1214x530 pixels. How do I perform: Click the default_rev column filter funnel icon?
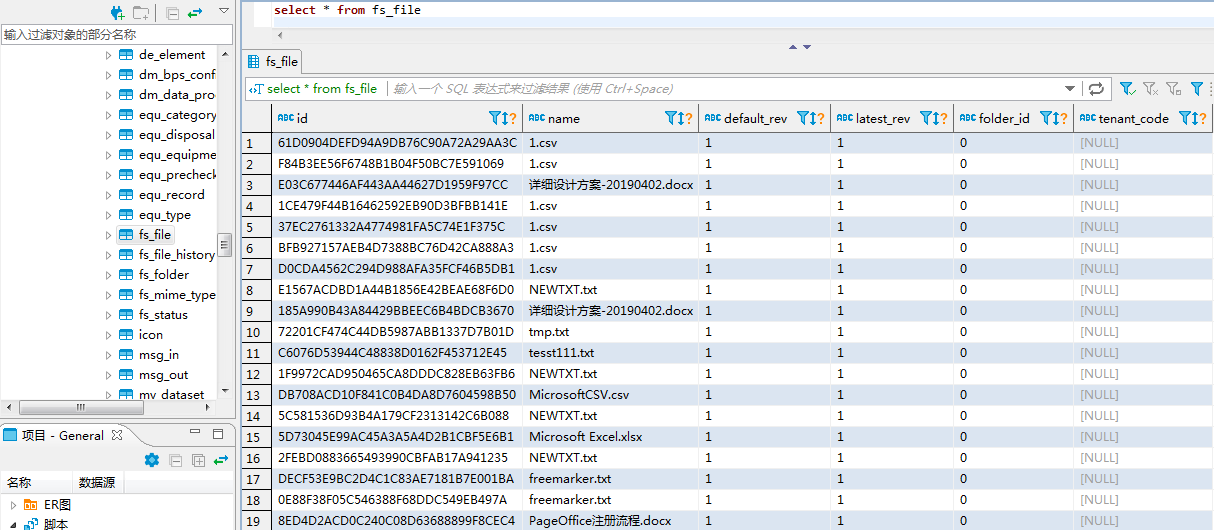tap(803, 118)
